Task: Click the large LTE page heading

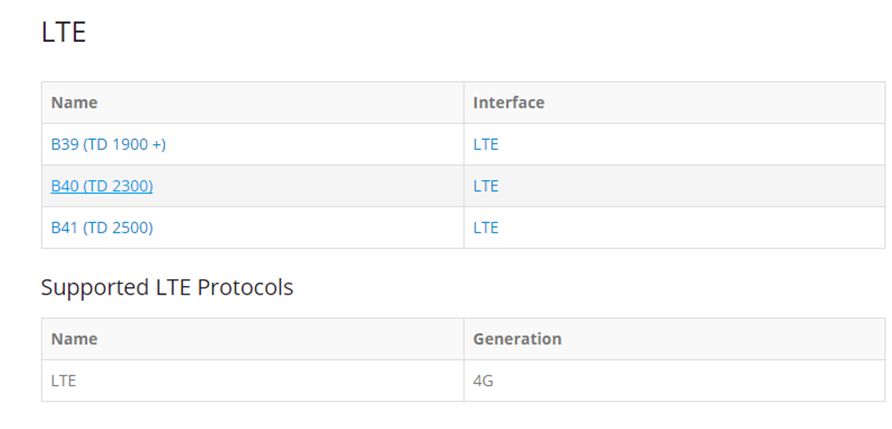Action: pyautogui.click(x=64, y=32)
